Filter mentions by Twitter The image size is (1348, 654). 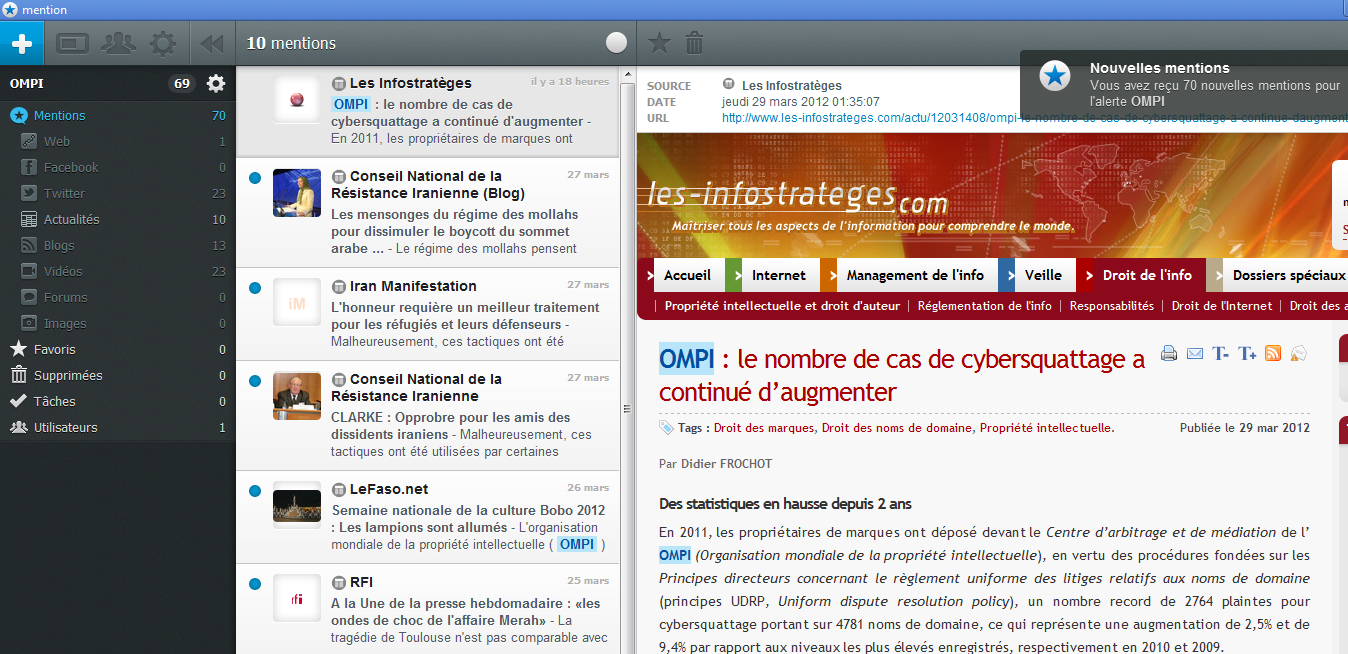point(118,193)
